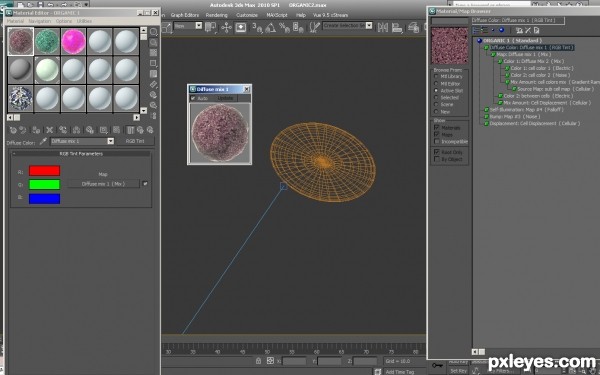The height and width of the screenshot is (375, 600).
Task: Enable Incompatible checkbox
Action: click(x=437, y=142)
